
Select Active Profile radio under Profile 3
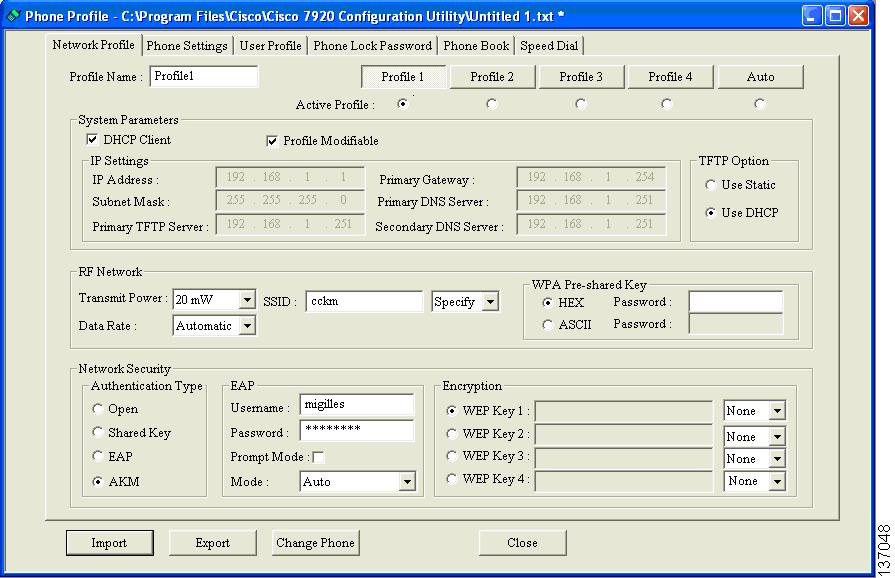click(x=580, y=104)
